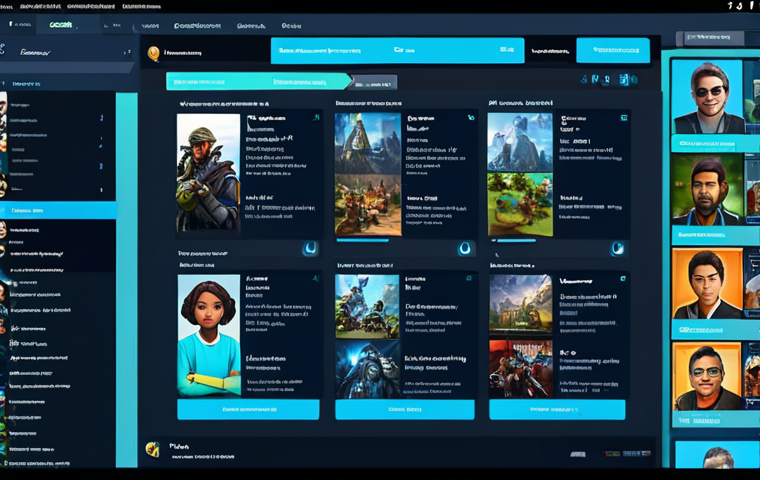Select the cyan highlighted row in the left sidebar
The image size is (760, 480).
(x=58, y=210)
